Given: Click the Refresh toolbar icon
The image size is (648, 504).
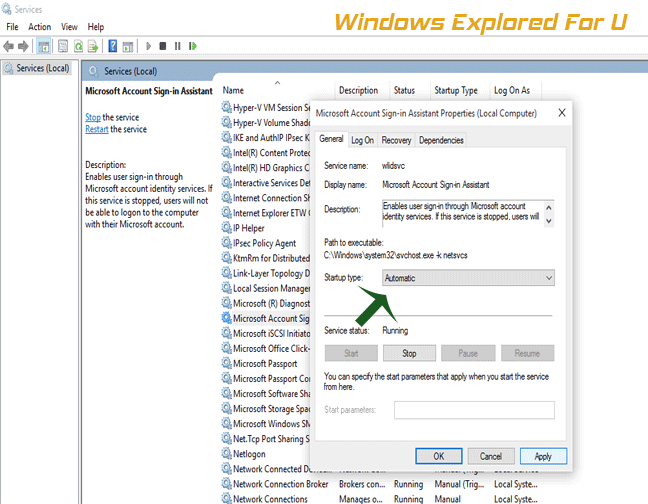Looking at the screenshot, I should pyautogui.click(x=78, y=46).
